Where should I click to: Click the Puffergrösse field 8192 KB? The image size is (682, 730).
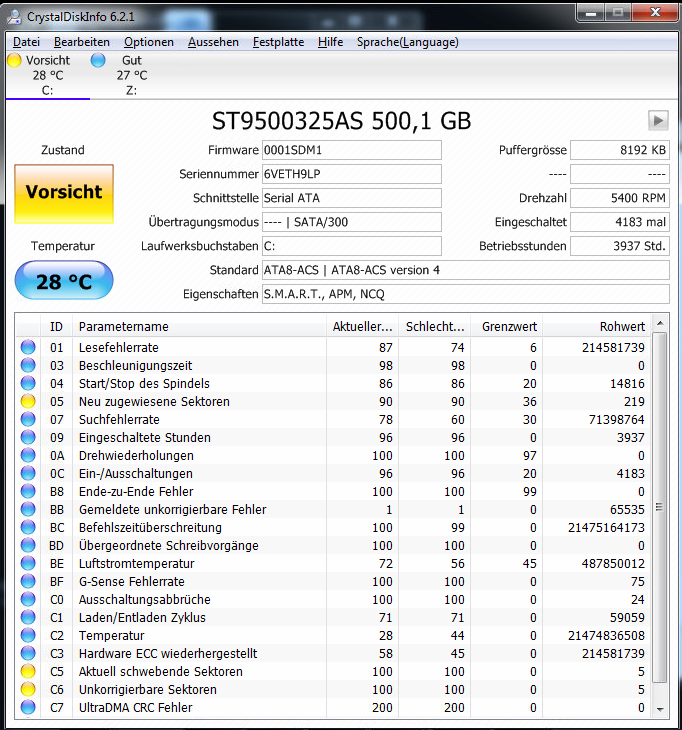tap(620, 150)
